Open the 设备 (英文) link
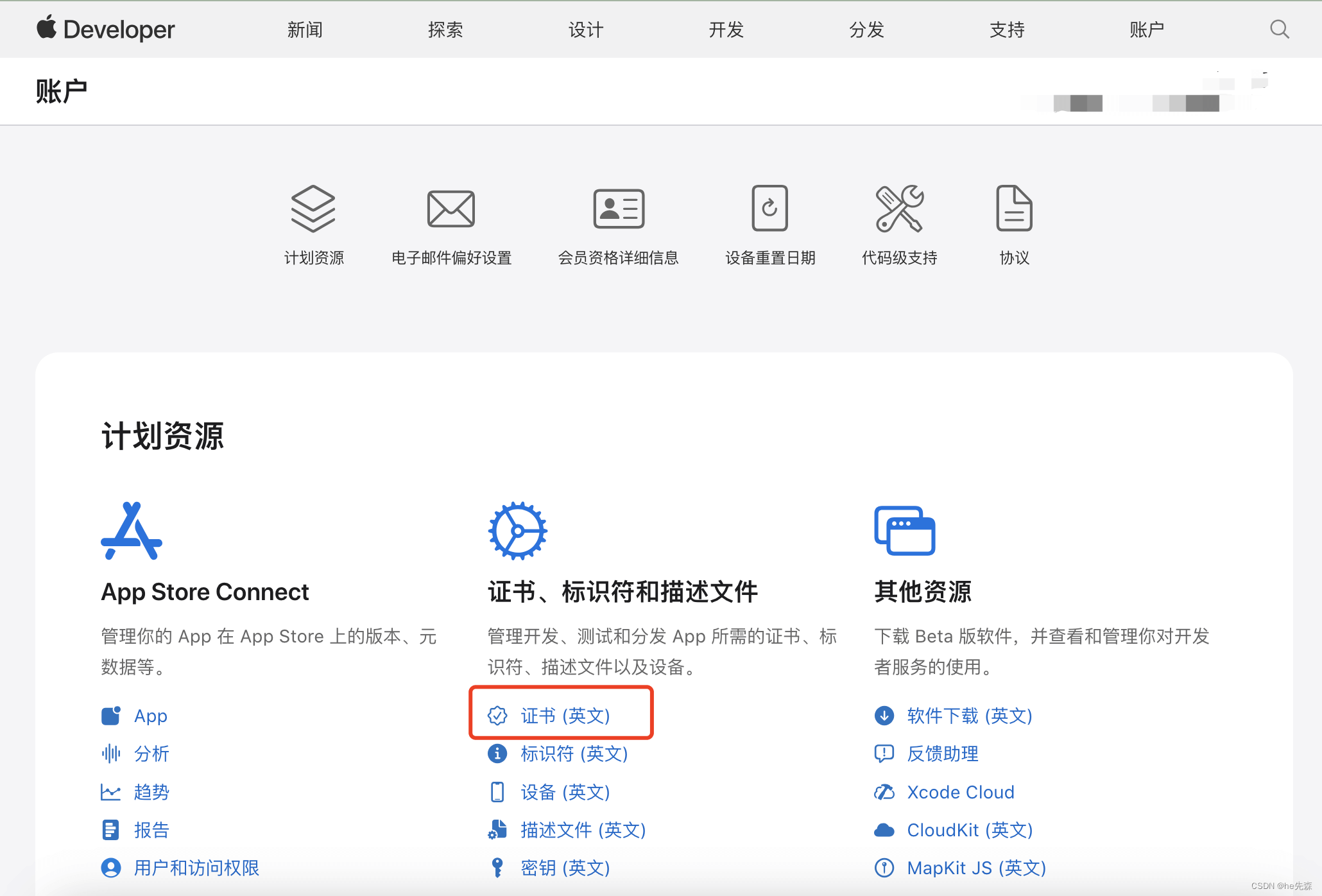Viewport: 1322px width, 896px height. (565, 792)
